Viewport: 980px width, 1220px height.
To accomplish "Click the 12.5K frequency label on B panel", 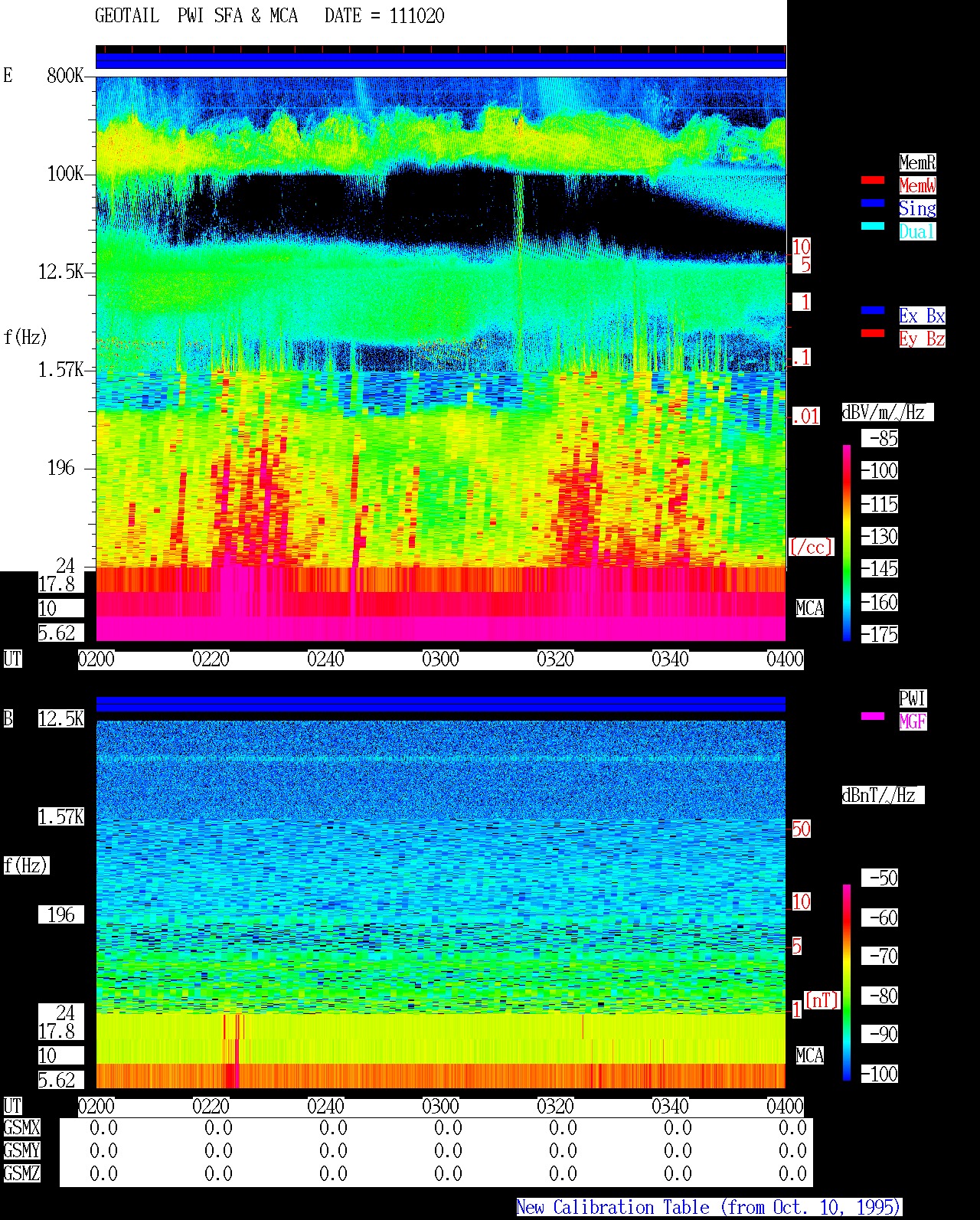I will (x=61, y=719).
